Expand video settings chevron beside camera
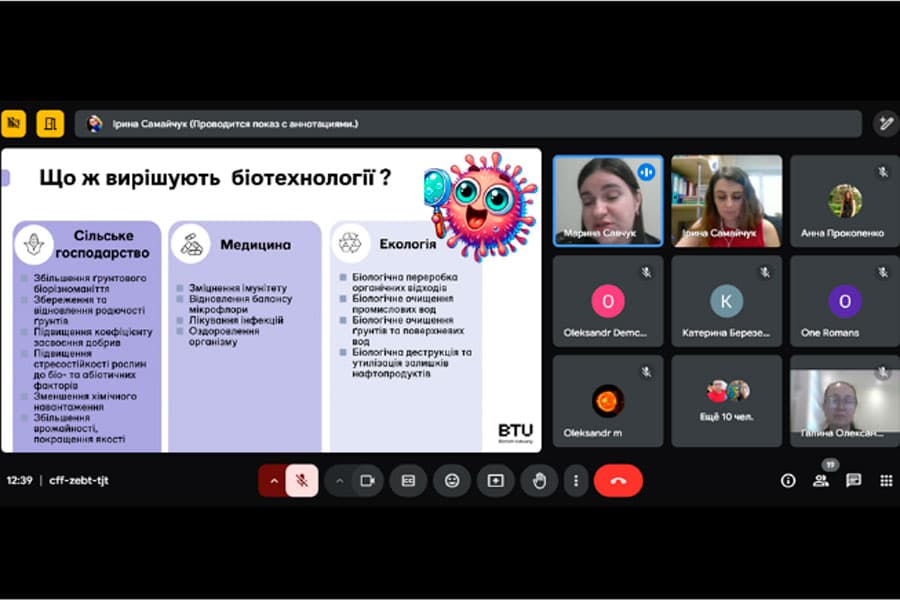The height and width of the screenshot is (600, 900). click(x=339, y=481)
